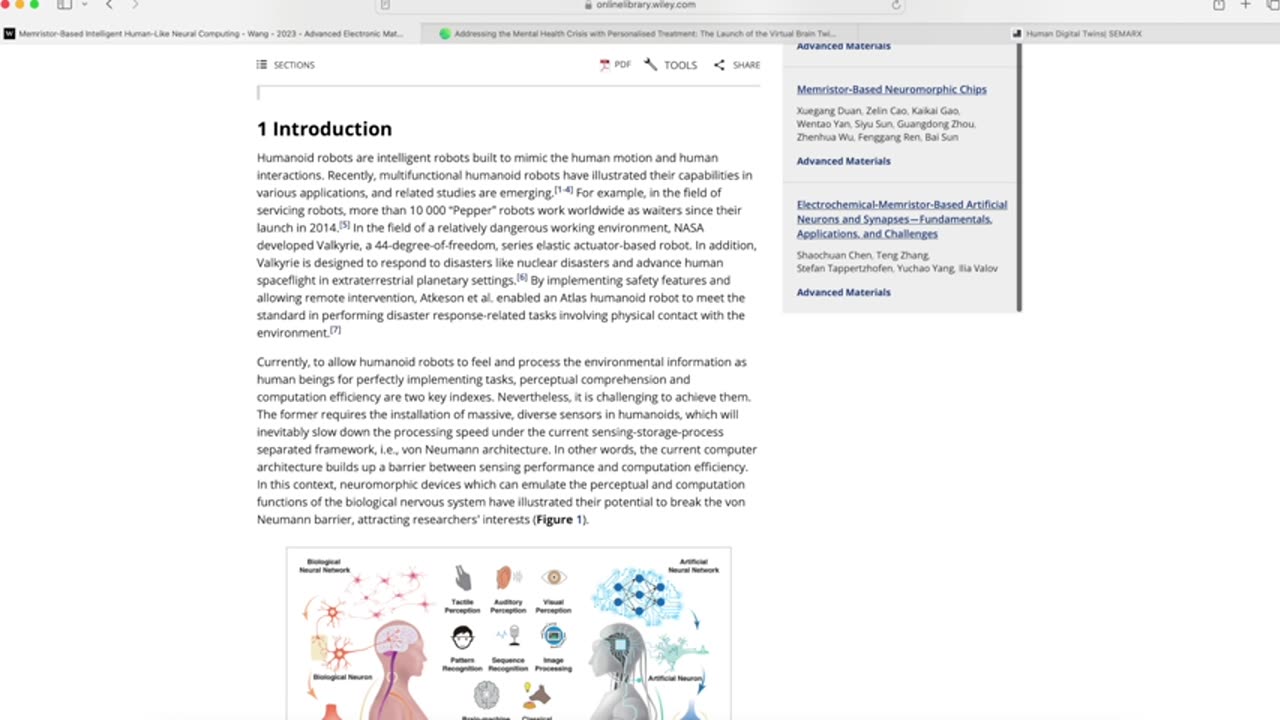Reload the current page
This screenshot has height=720, width=1280.
895,5
